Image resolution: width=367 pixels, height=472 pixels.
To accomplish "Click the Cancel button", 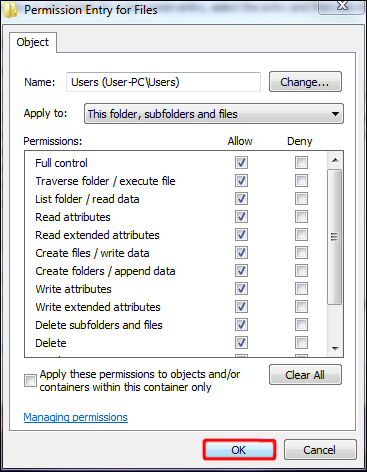I will [x=320, y=450].
